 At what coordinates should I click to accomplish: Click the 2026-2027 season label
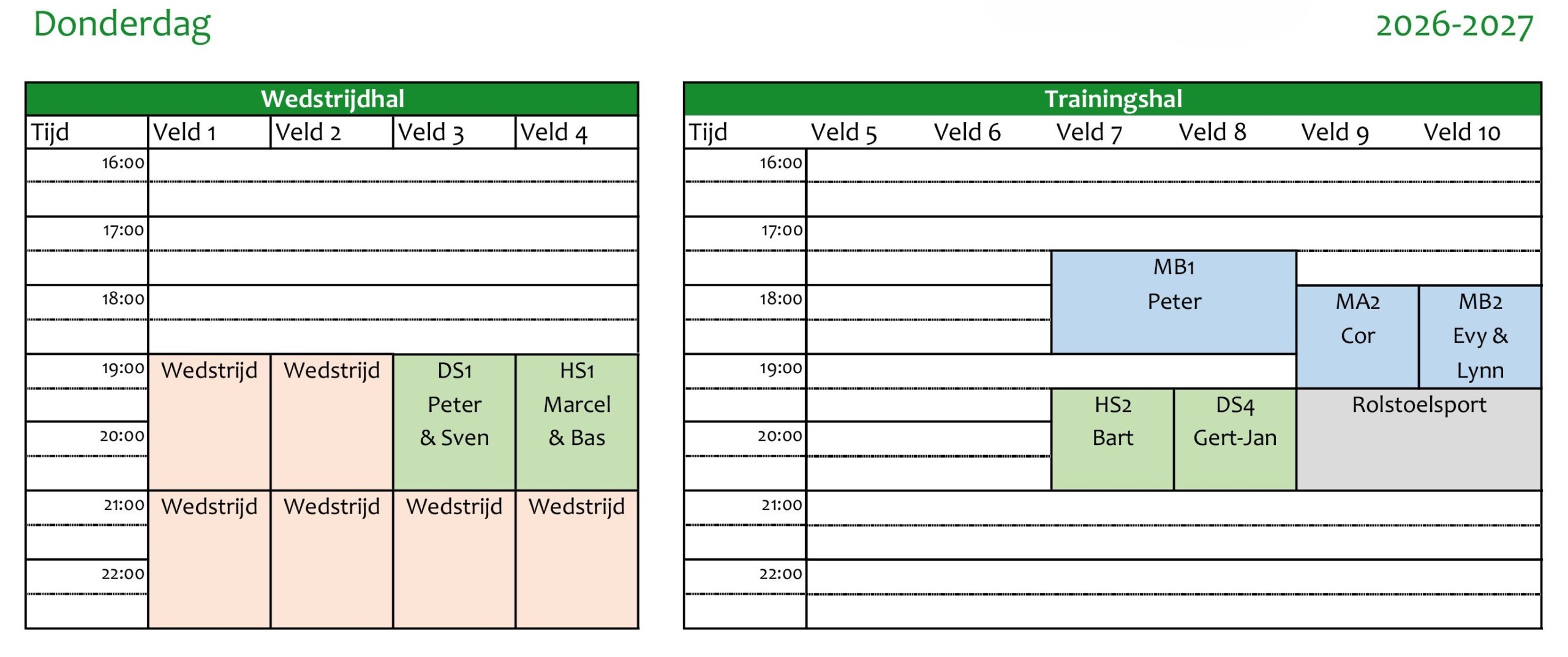coord(1454,26)
